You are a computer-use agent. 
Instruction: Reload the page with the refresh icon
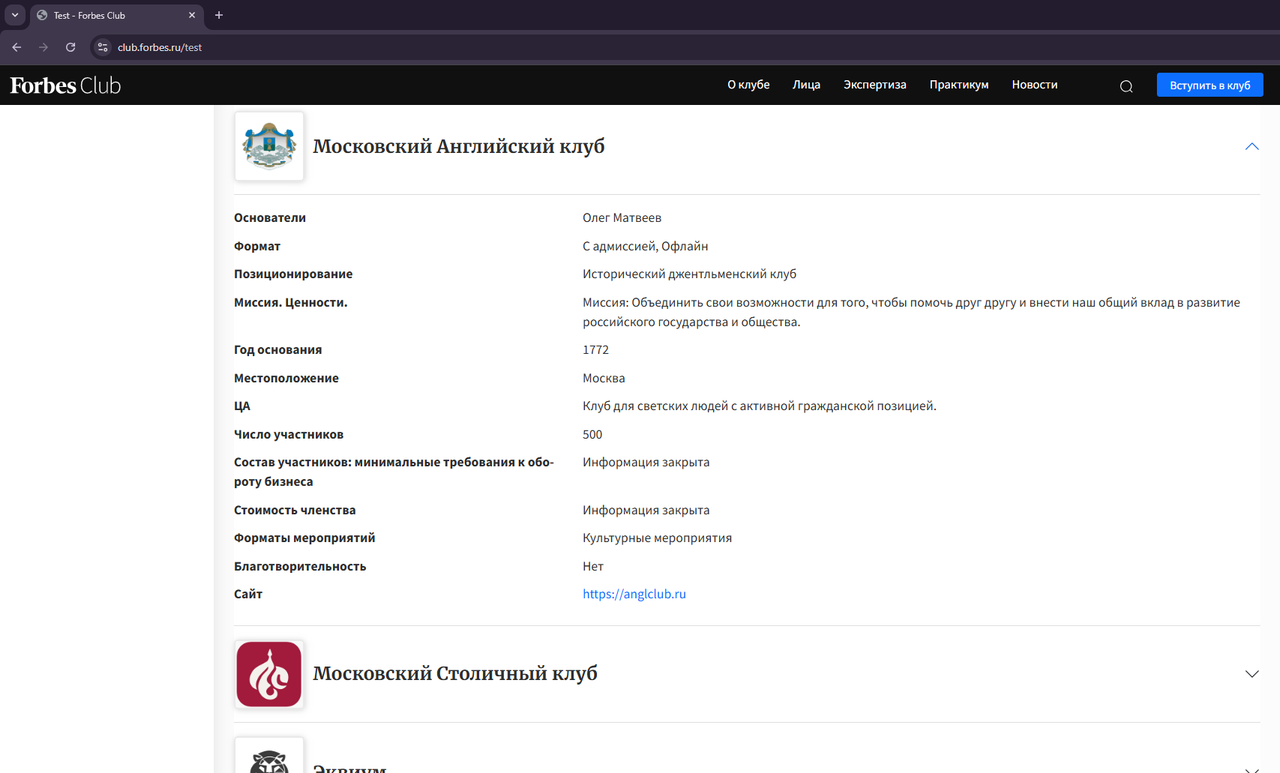(70, 47)
